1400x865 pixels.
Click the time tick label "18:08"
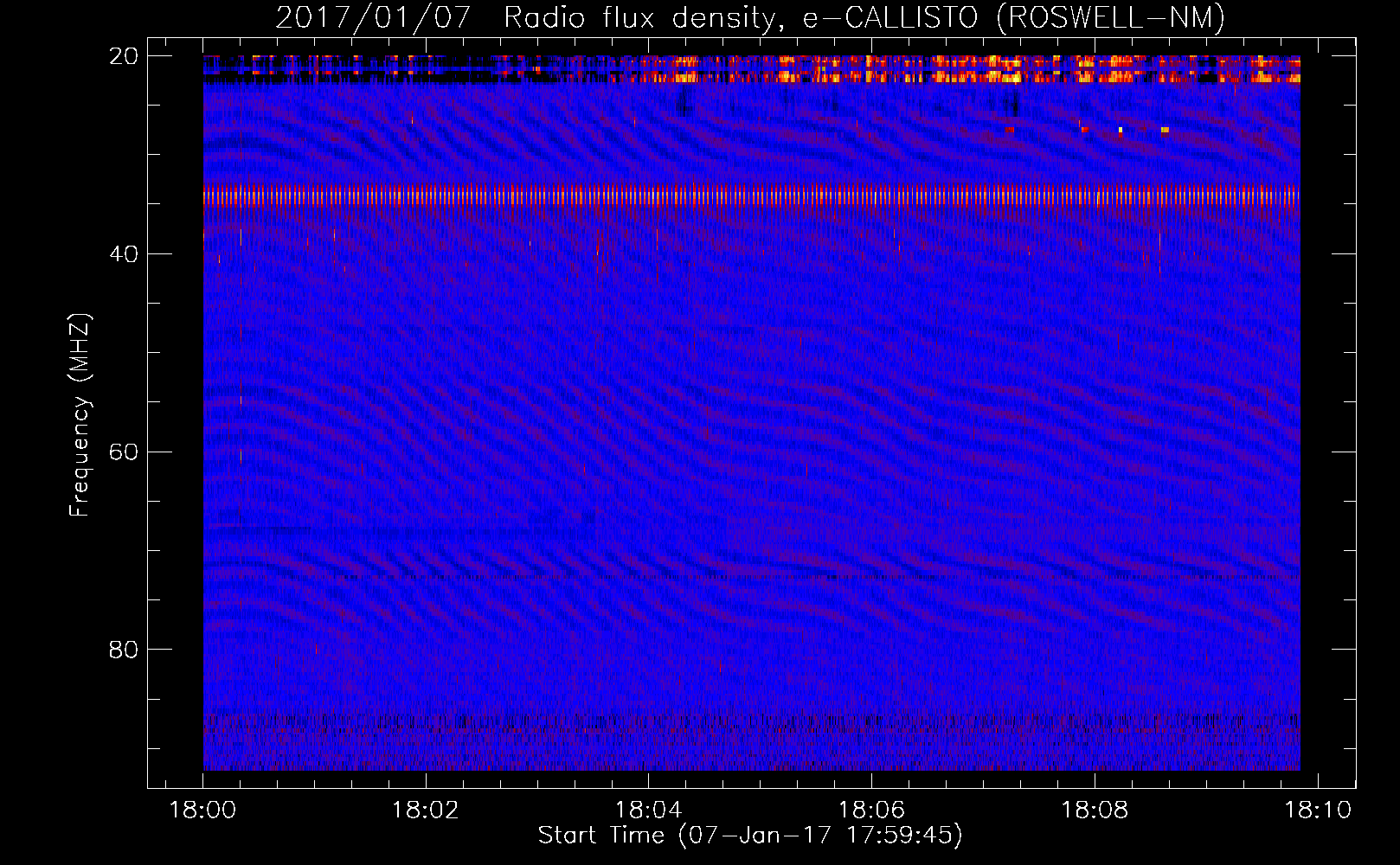coord(1095,811)
